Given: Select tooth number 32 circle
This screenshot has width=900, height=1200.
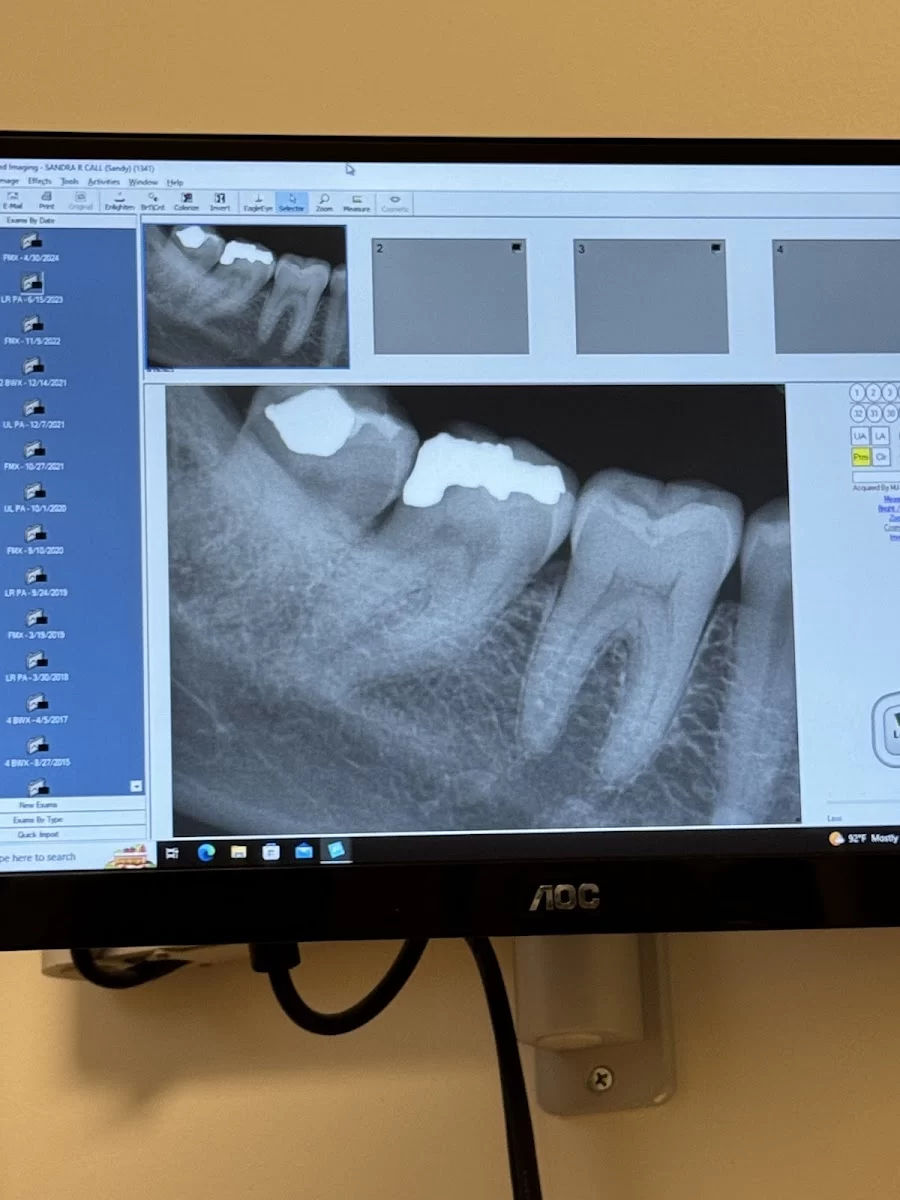Looking at the screenshot, I should coord(857,413).
